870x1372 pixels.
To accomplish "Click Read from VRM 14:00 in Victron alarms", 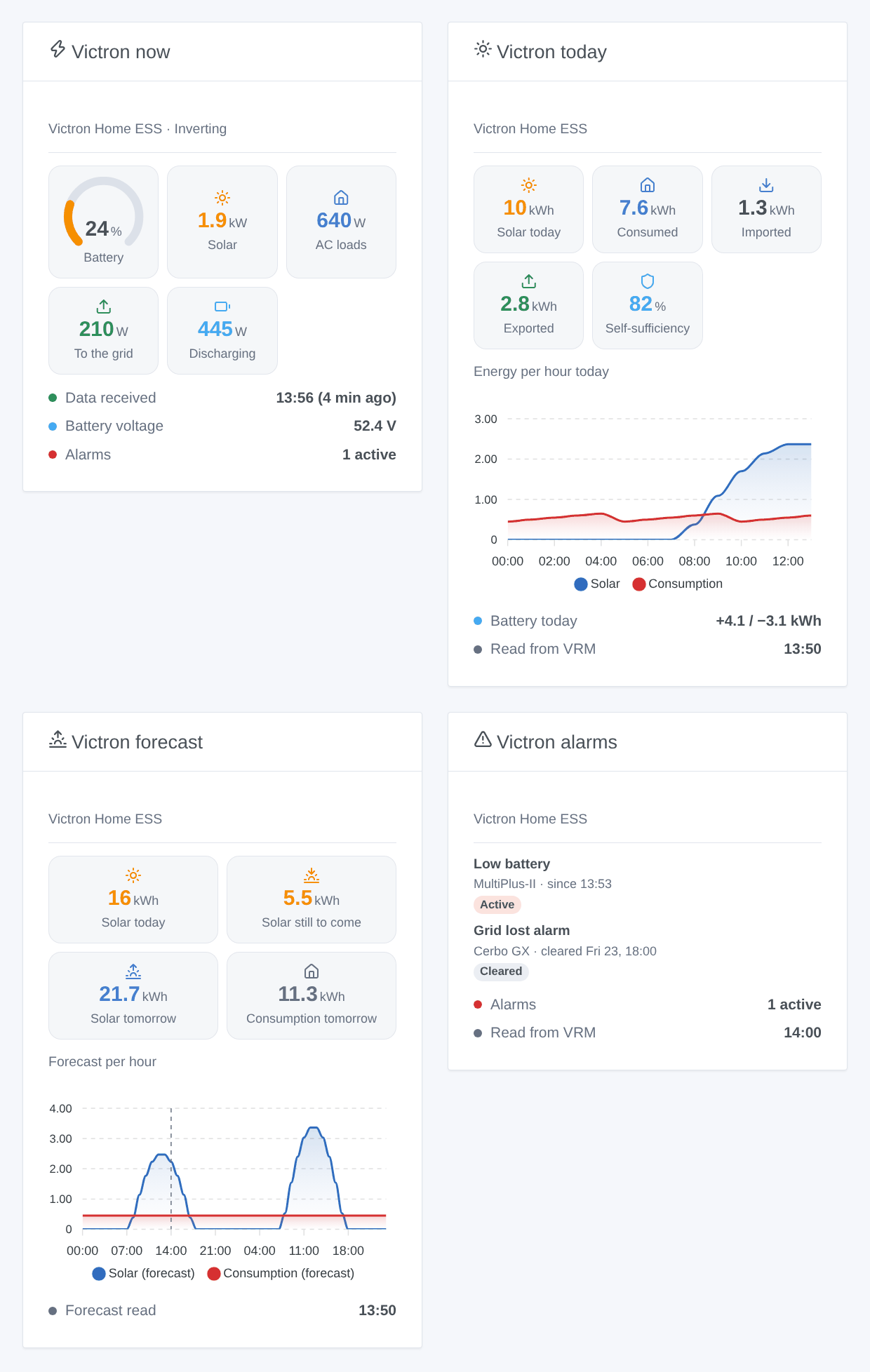I will pos(803,1033).
